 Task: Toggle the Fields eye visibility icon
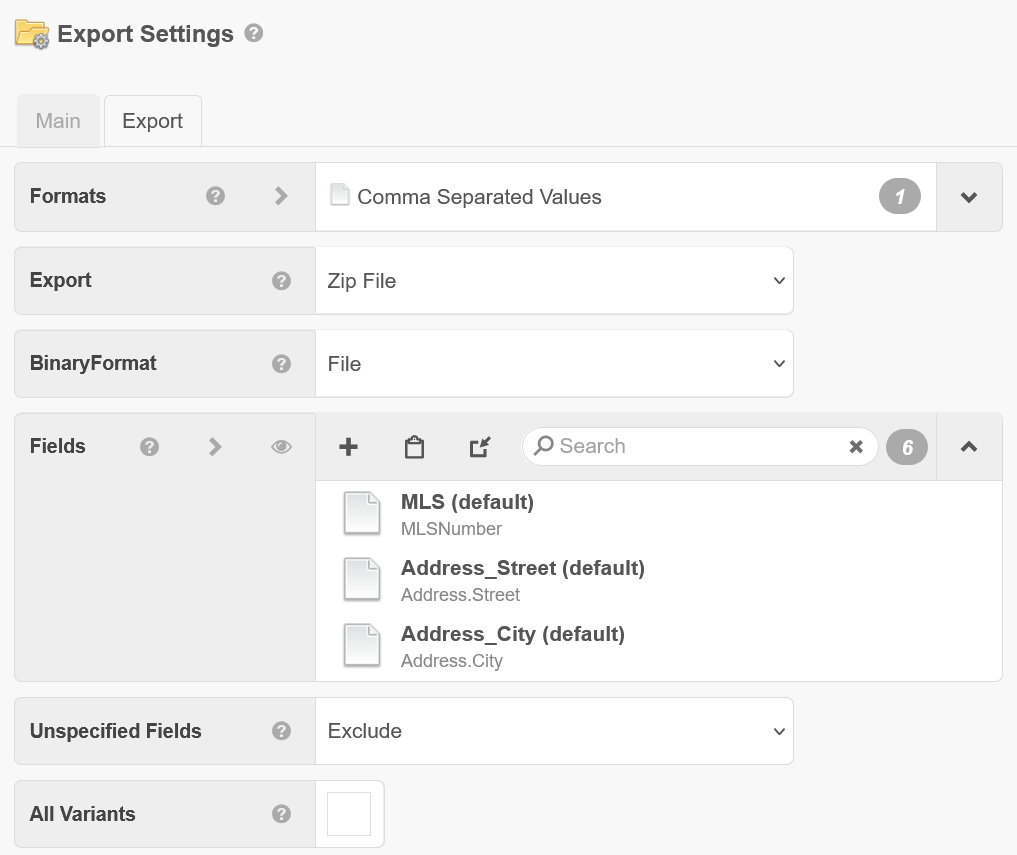281,446
